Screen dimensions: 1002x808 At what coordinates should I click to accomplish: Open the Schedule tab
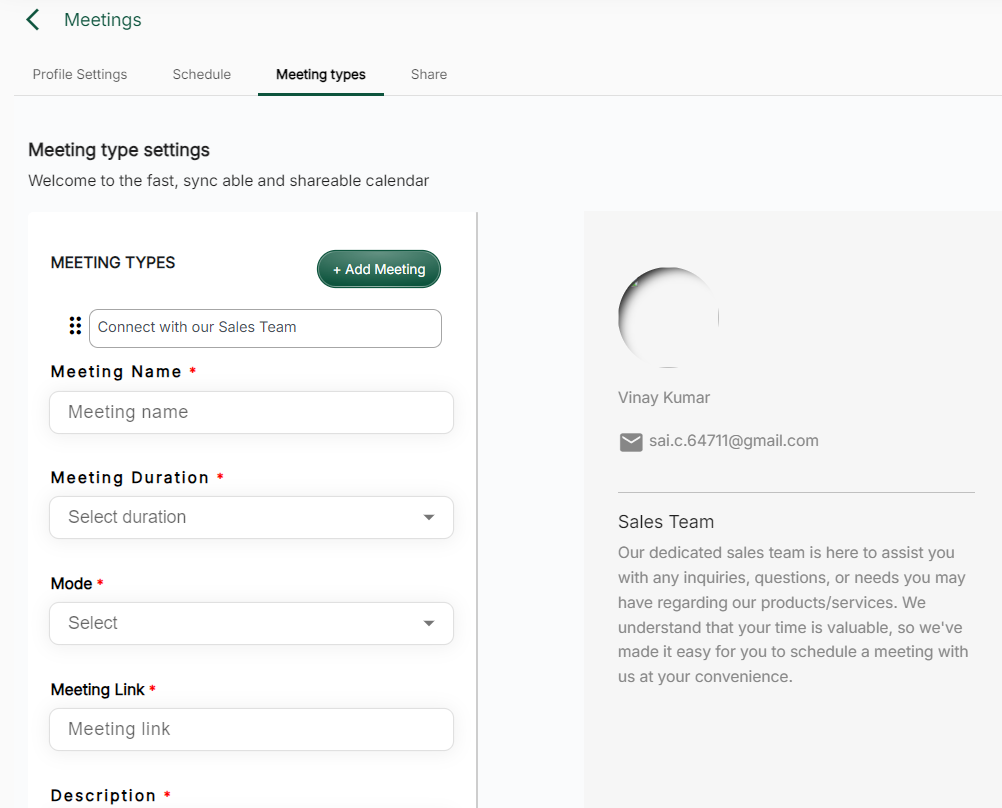click(201, 74)
